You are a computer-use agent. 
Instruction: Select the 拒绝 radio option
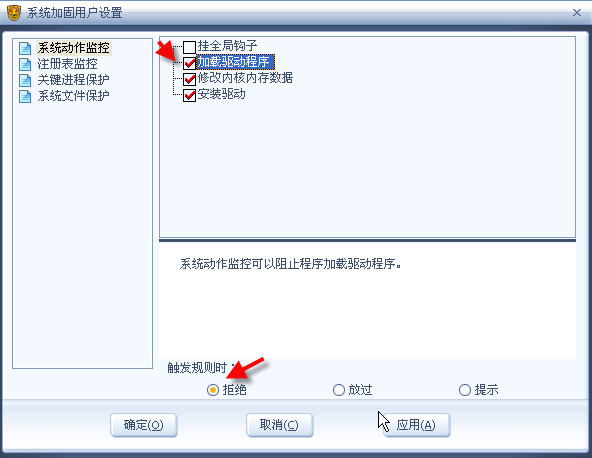pos(213,390)
